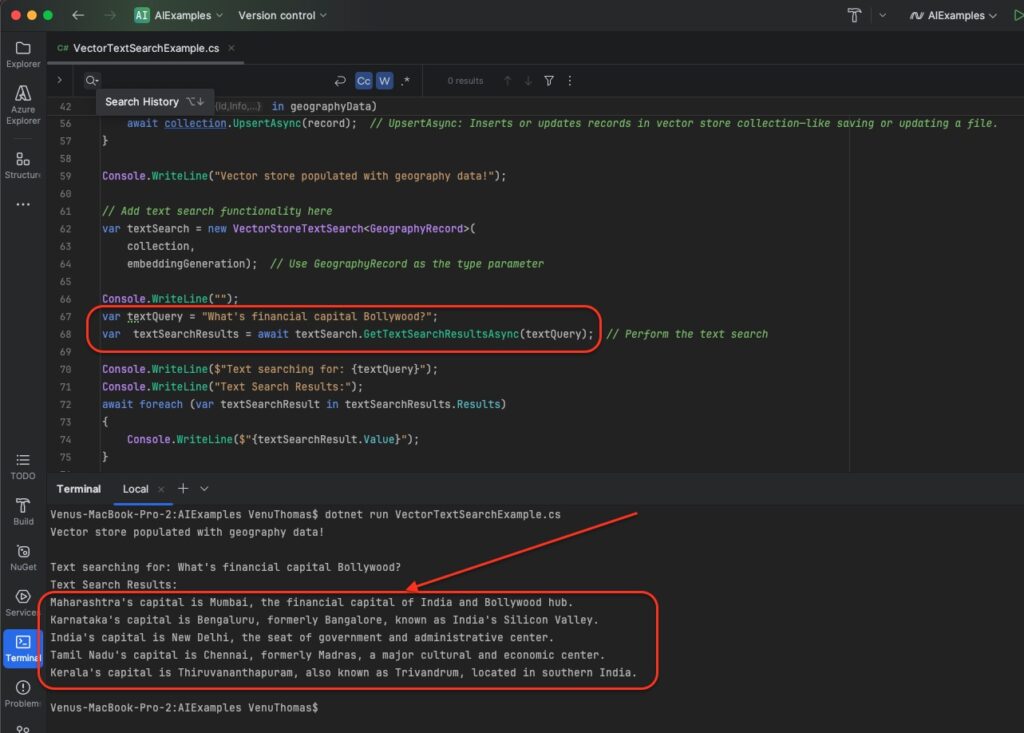Toggle whole Words (W) search option
1024x733 pixels.
[x=384, y=81]
